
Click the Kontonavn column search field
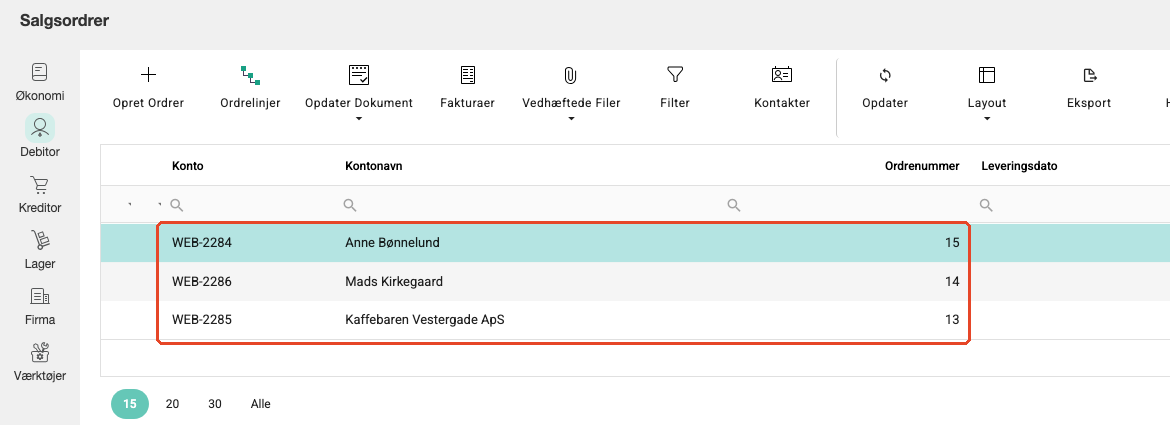tap(528, 204)
